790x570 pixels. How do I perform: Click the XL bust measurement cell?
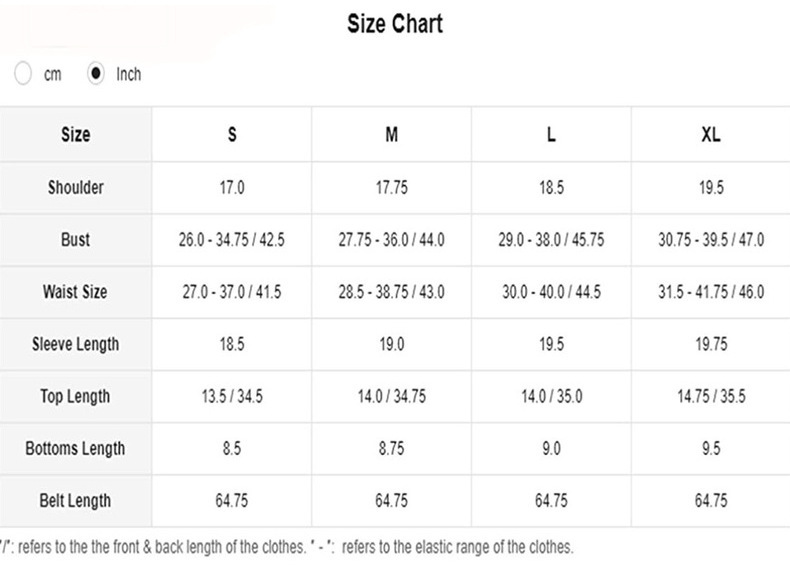pos(711,240)
